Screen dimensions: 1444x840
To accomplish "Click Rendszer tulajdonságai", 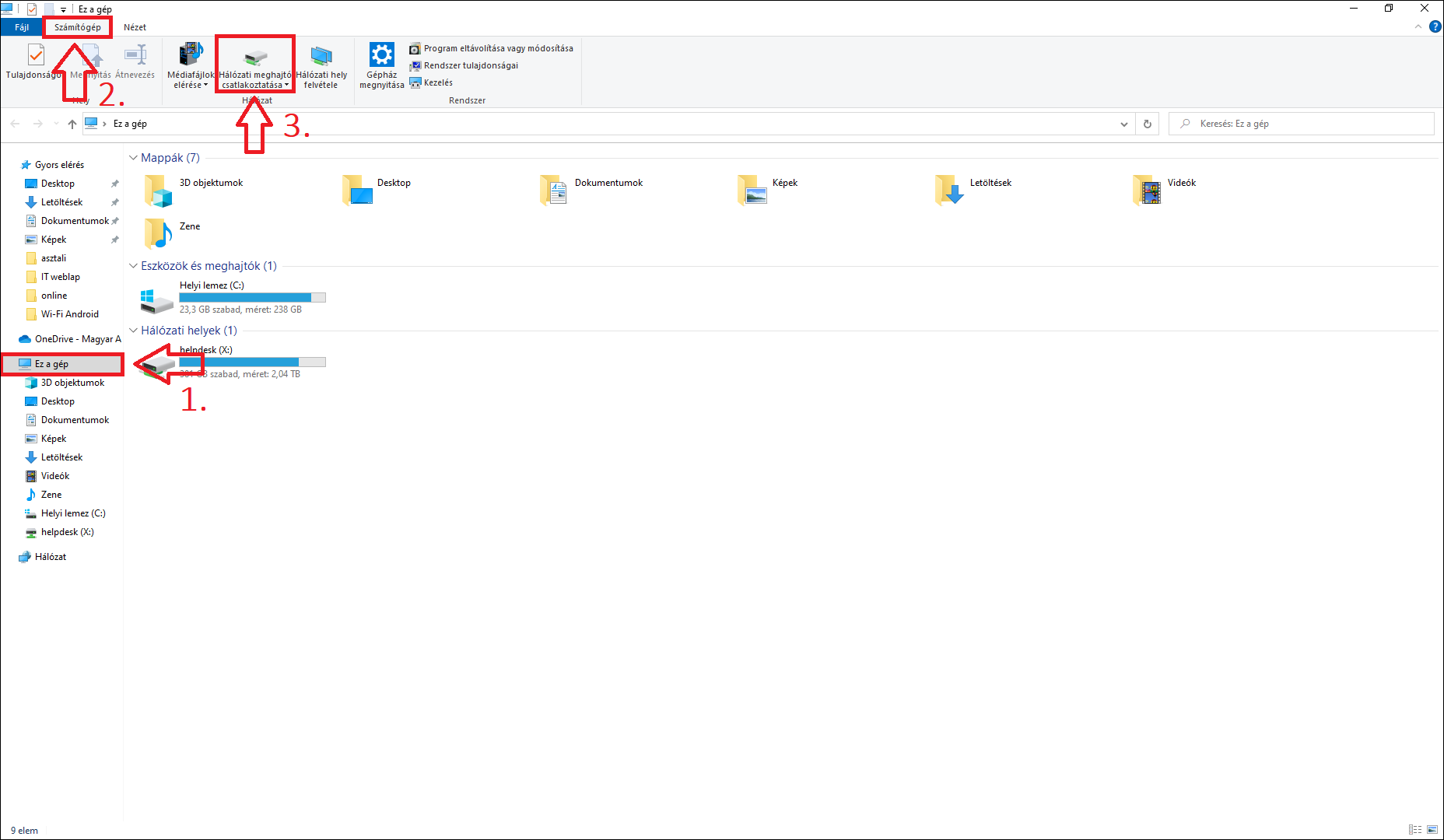I will click(x=470, y=65).
